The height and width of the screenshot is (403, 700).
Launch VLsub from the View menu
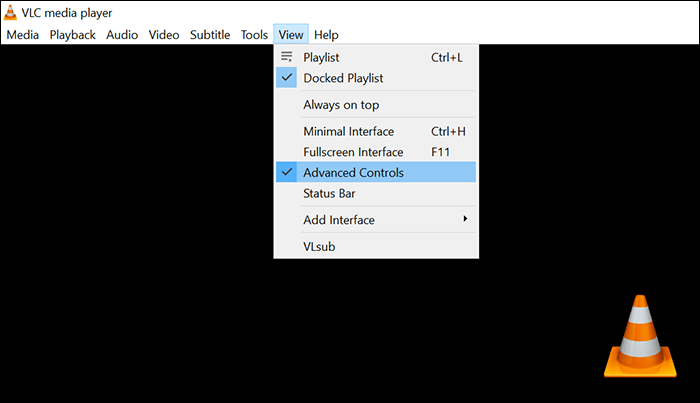(x=319, y=246)
